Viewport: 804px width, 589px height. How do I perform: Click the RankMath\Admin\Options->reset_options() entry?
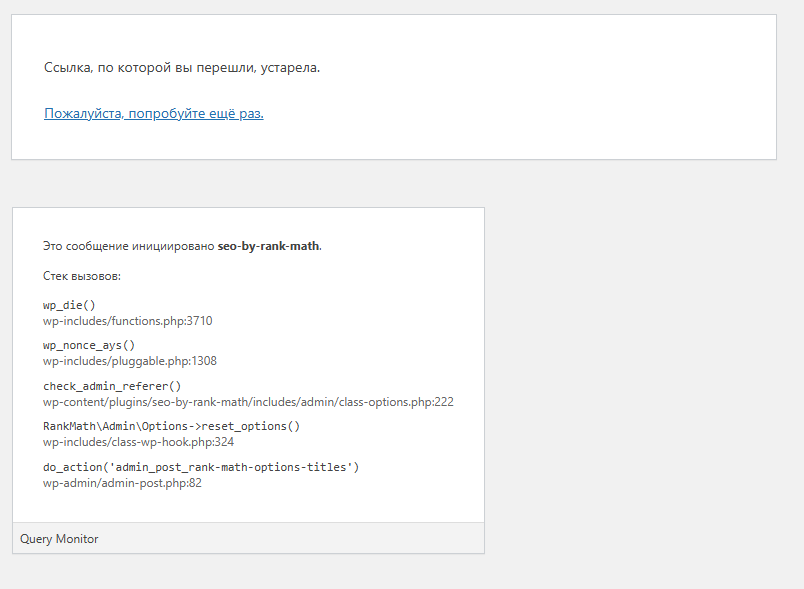pyautogui.click(x=171, y=426)
